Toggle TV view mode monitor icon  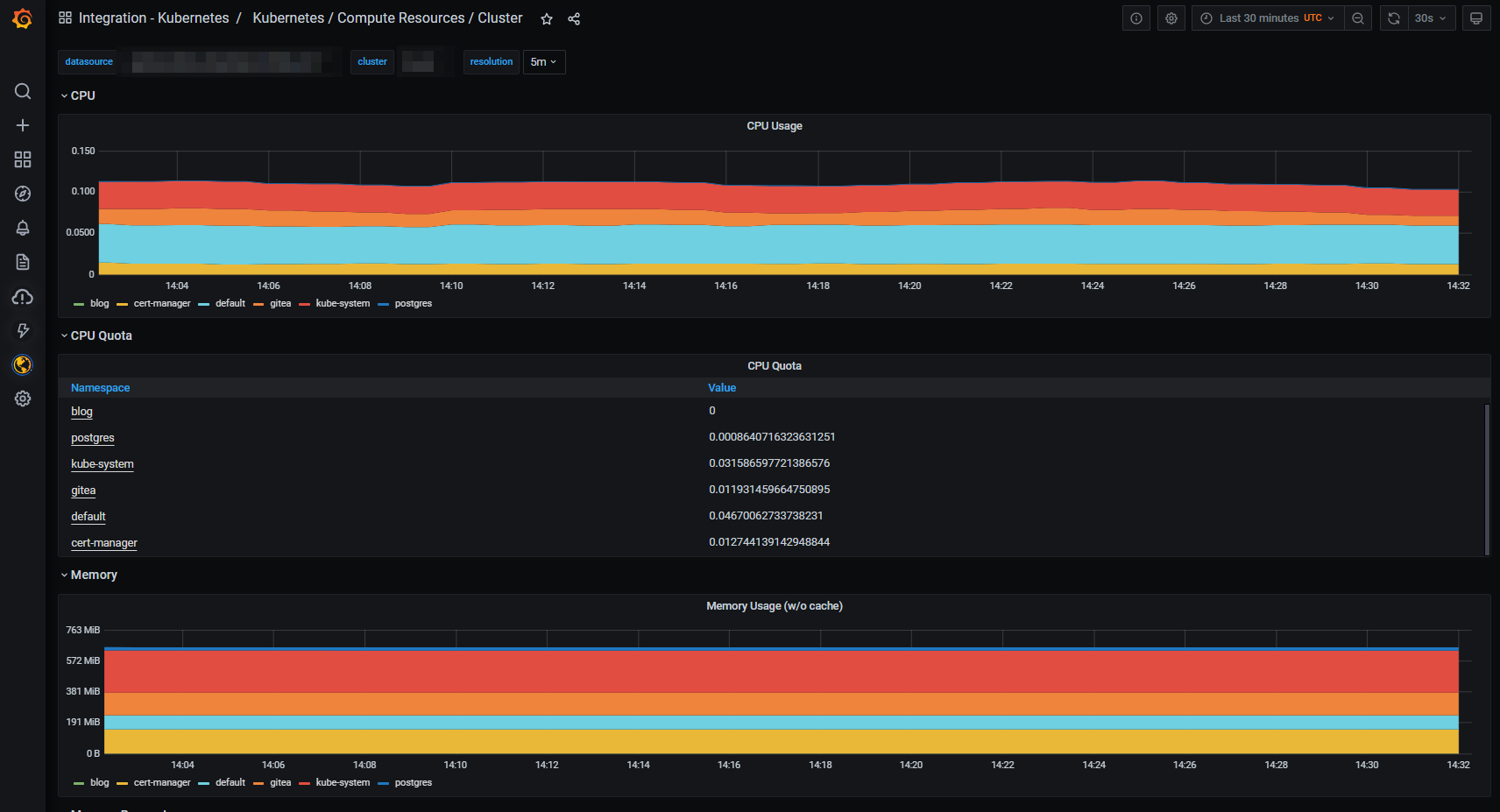tap(1476, 18)
